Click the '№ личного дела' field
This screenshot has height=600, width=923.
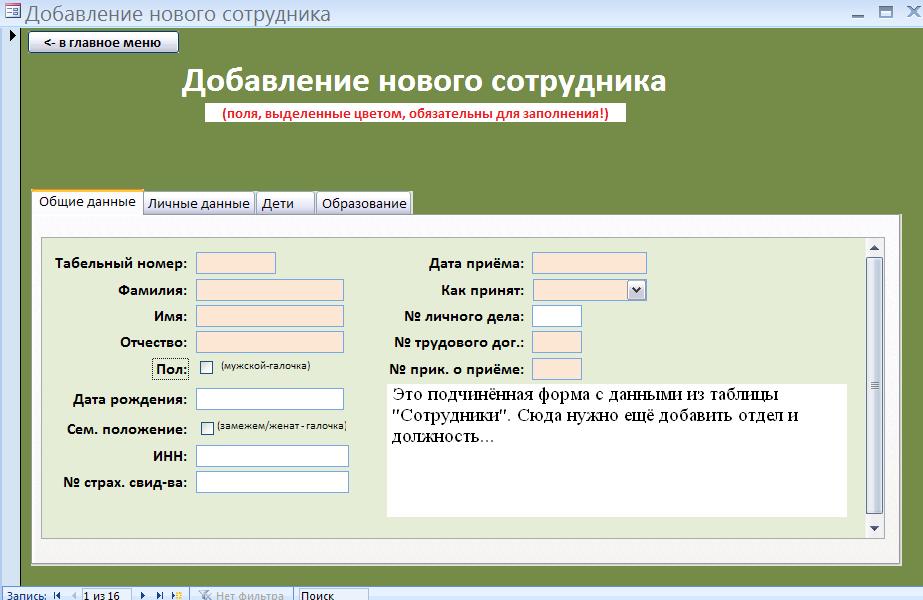point(557,316)
